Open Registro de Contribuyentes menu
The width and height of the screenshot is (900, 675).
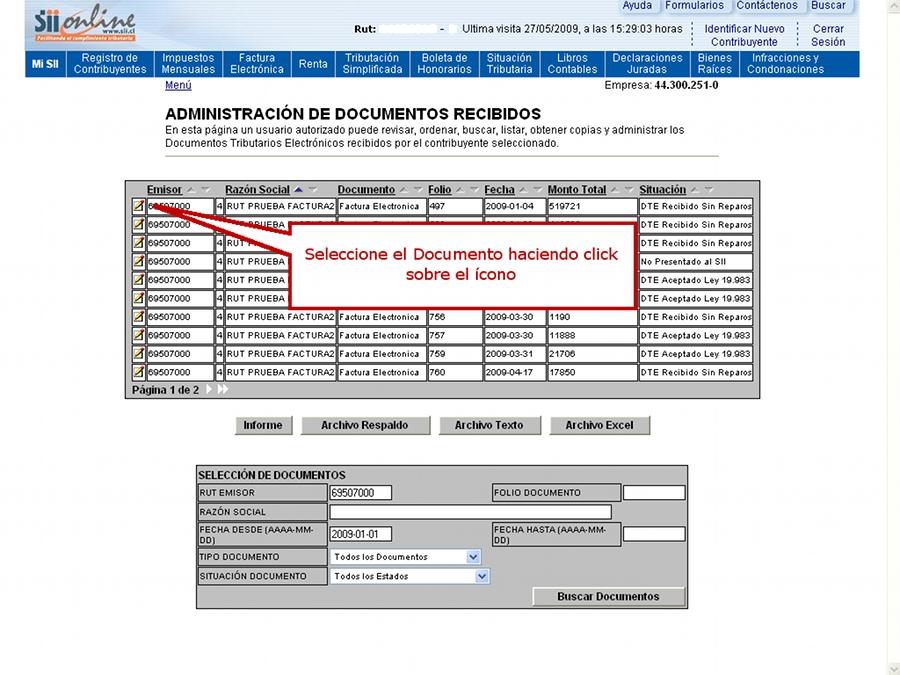coord(110,64)
